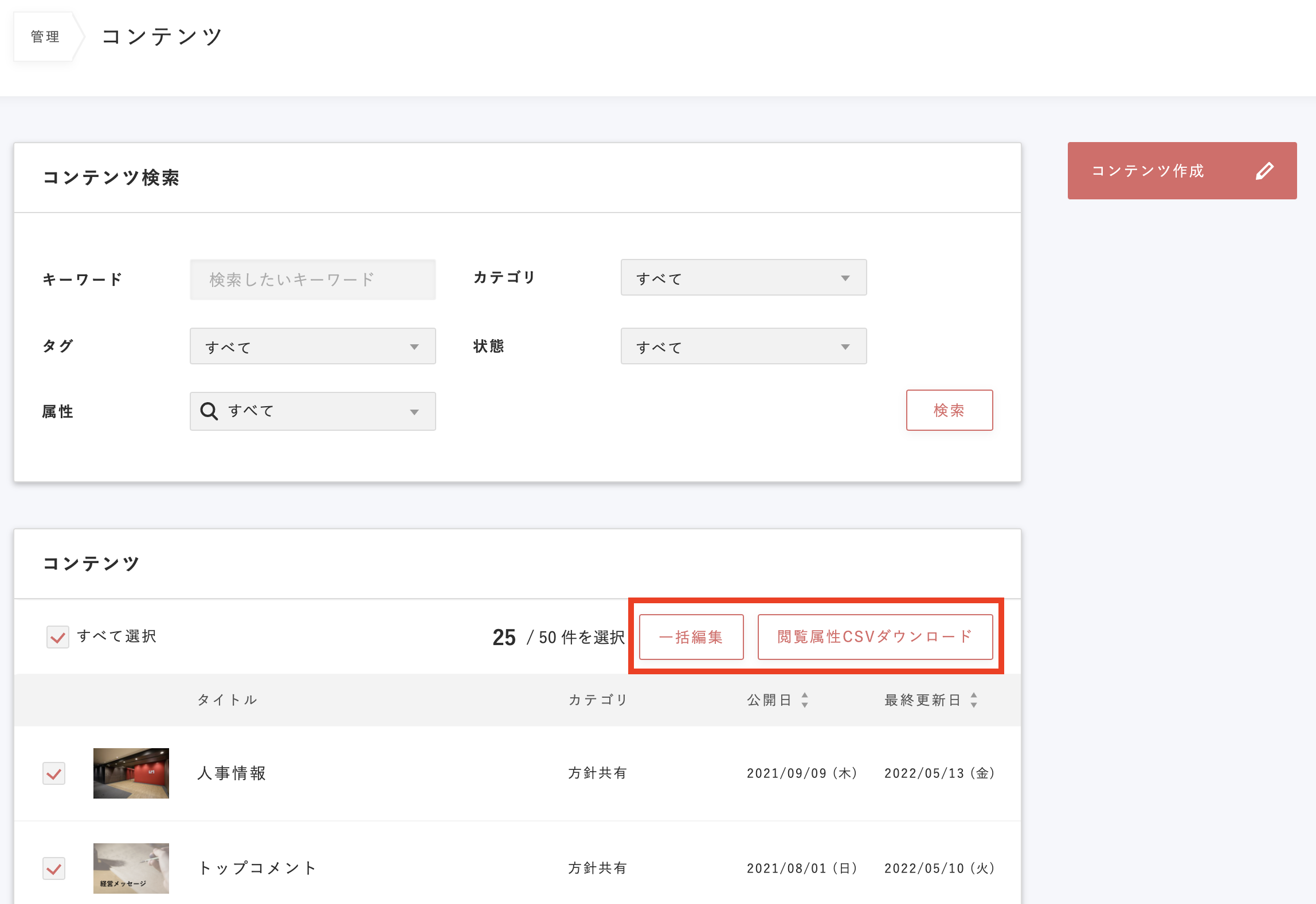Download 閲覧属性CSV via button
This screenshot has height=904, width=1316.
875,637
